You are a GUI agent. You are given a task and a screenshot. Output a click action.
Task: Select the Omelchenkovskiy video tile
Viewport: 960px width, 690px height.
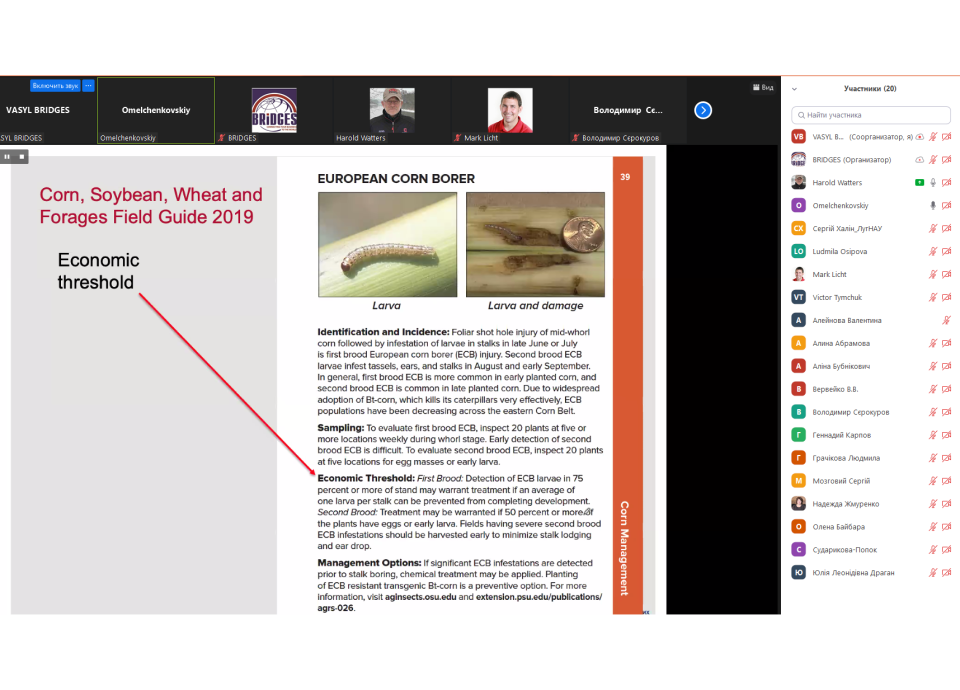pyautogui.click(x=156, y=110)
